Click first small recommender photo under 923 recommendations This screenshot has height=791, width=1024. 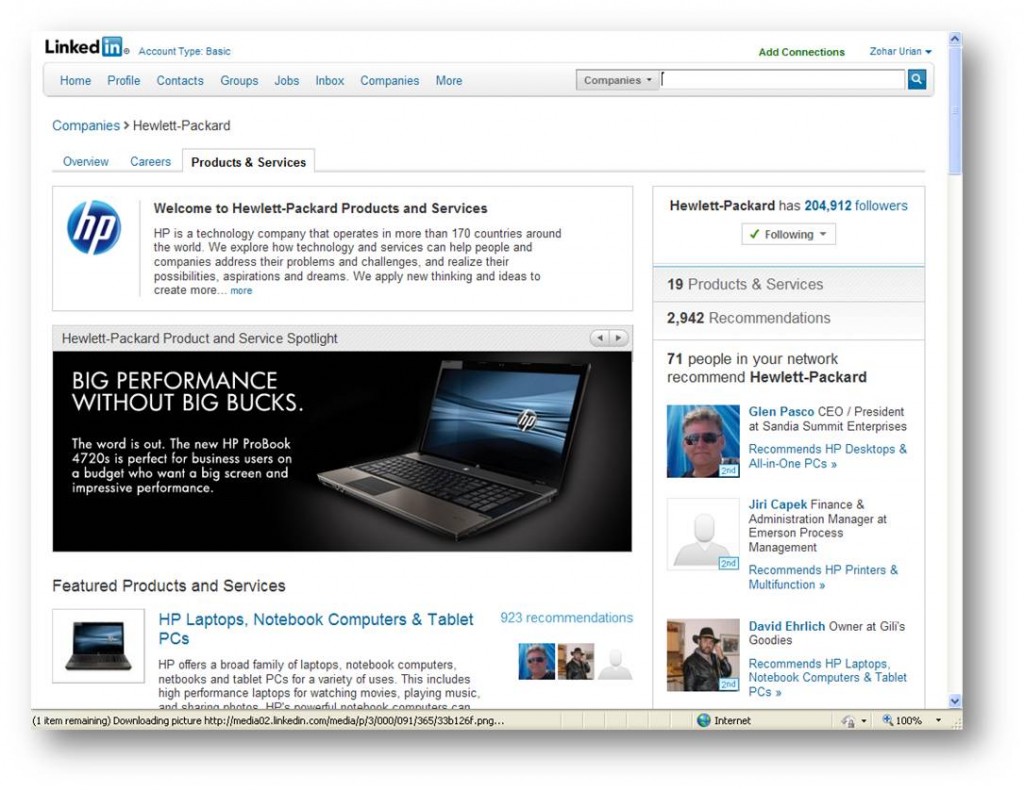(x=537, y=661)
